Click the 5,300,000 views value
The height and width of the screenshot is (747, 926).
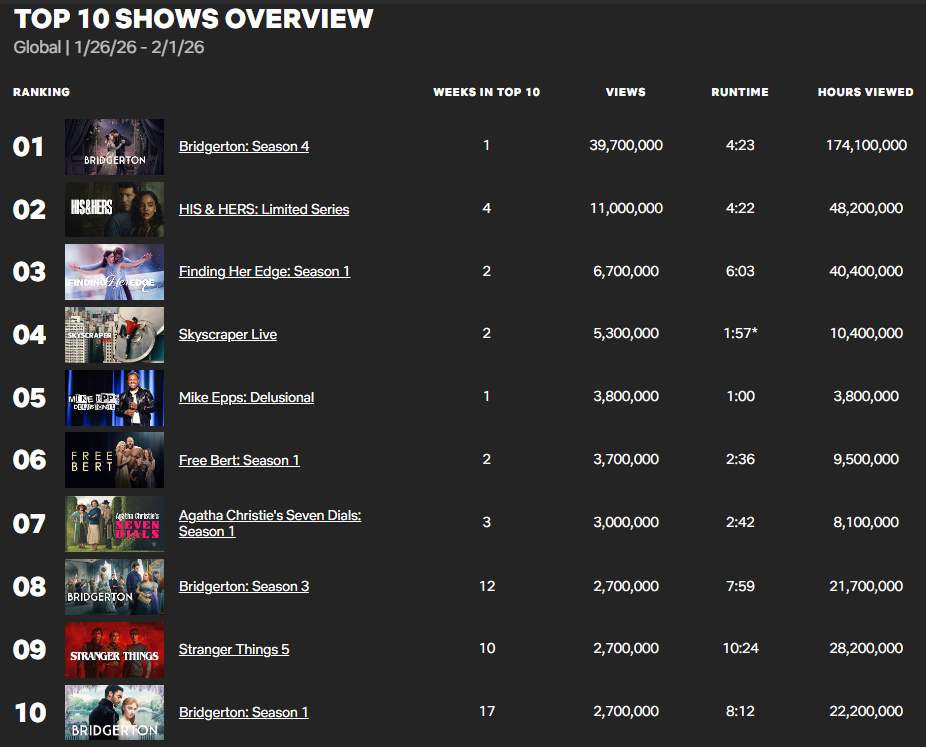click(x=626, y=334)
